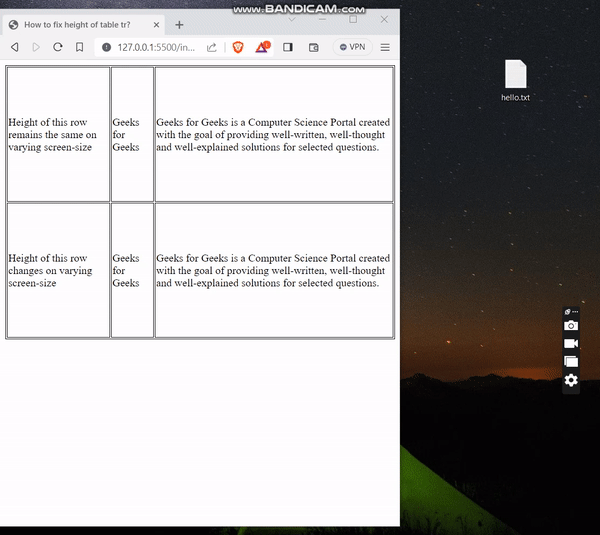Screen dimensions: 600x535
Task: Select the 'How to fix height of table tr?' tab
Action: click(84, 25)
